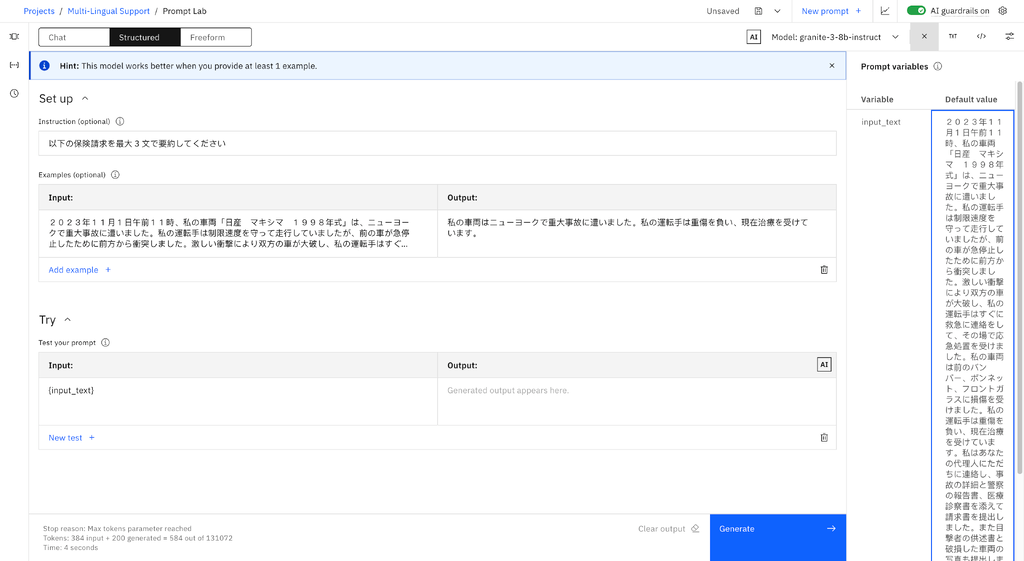Click the blue info icon in hint banner
This screenshot has width=1024, height=561.
(x=44, y=65)
